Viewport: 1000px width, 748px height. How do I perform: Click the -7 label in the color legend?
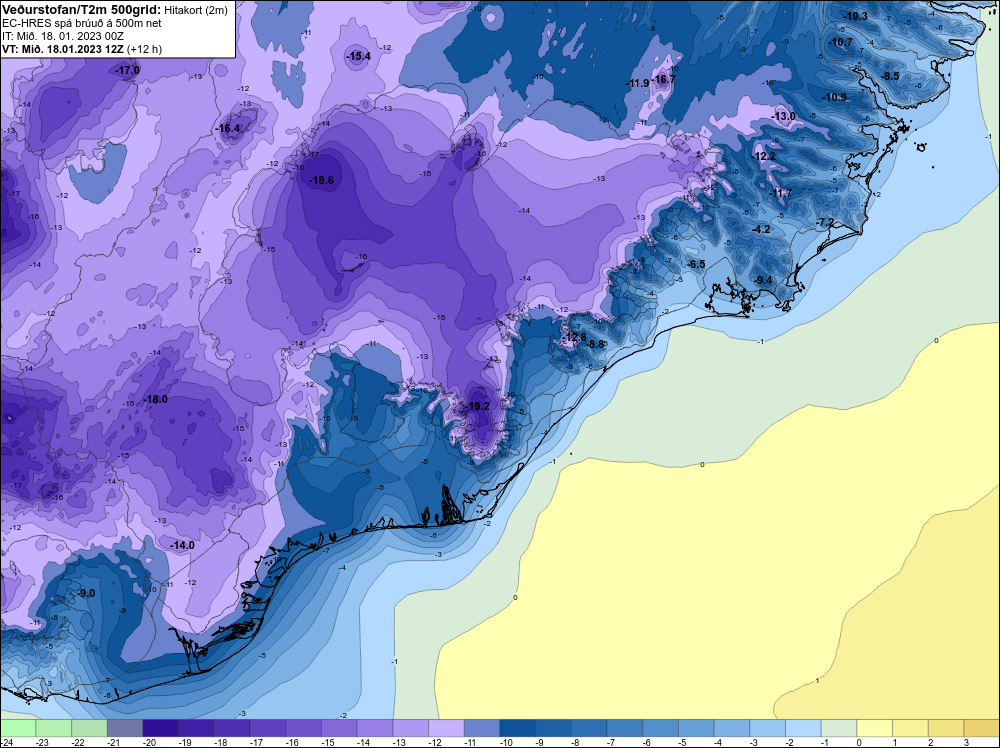coord(612,742)
